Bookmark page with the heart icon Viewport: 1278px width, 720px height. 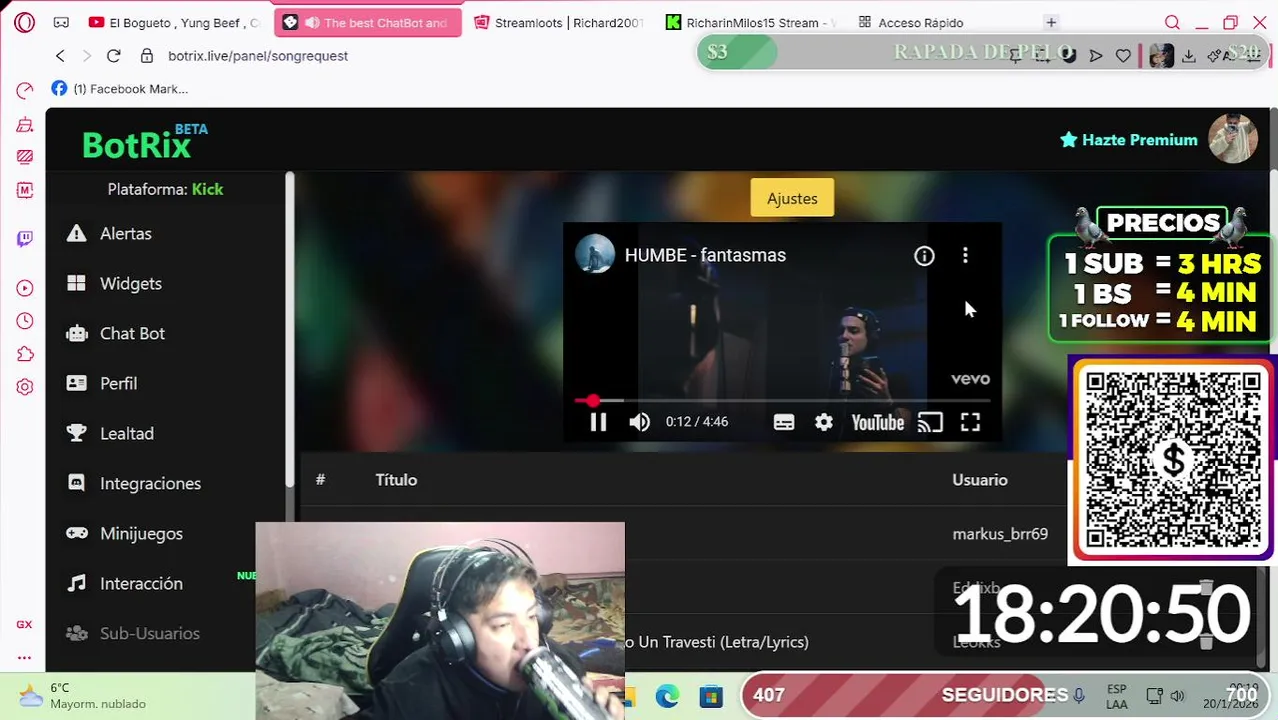pyautogui.click(x=1123, y=56)
